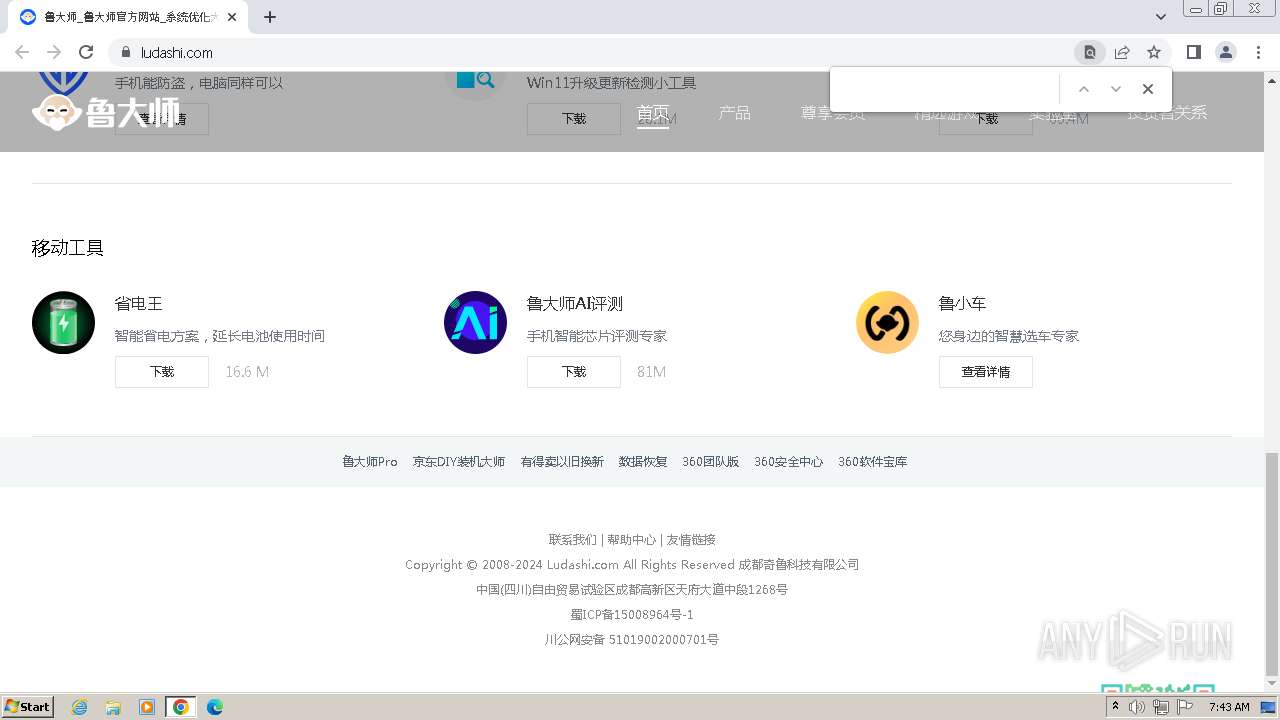Click the page vertical scrollbar thumb
Screen dimensions: 1280x720
pyautogui.click(x=1272, y=564)
